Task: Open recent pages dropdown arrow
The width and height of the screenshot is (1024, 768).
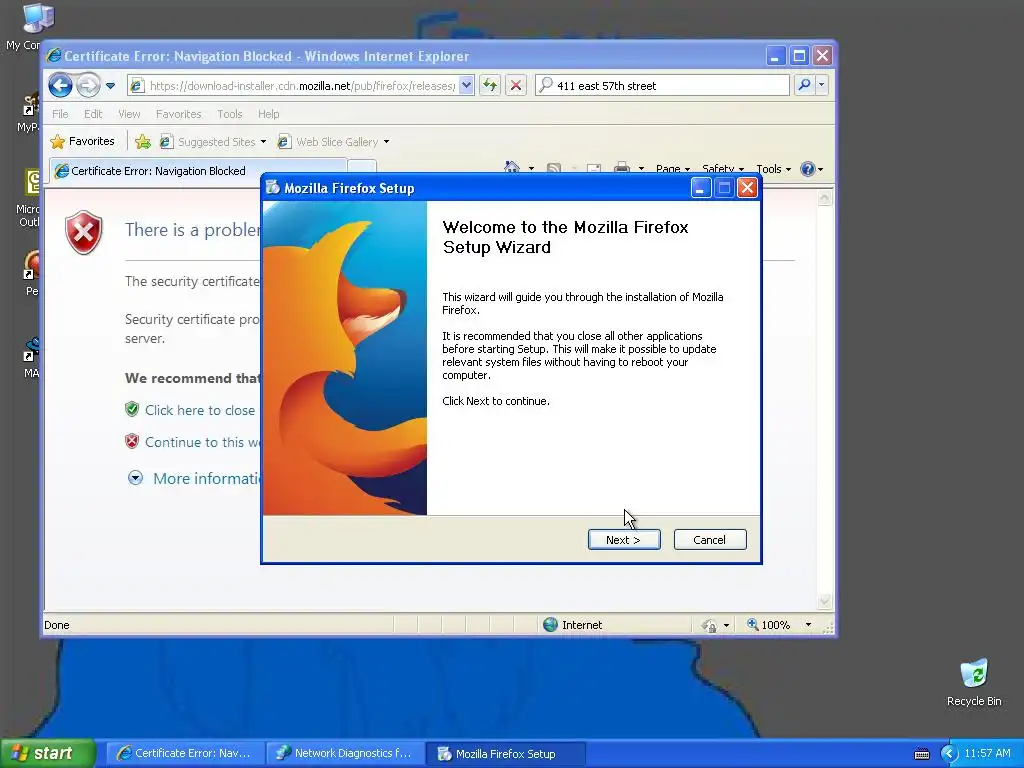Action: [110, 86]
